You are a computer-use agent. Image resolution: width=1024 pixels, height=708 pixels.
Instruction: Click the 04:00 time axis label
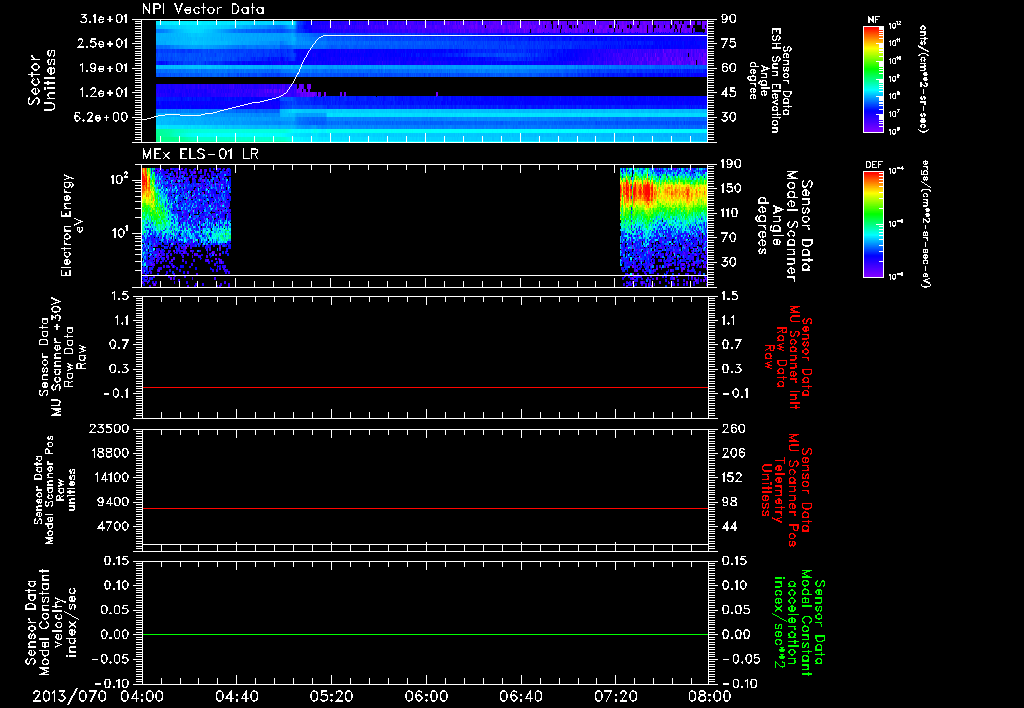tap(141, 696)
